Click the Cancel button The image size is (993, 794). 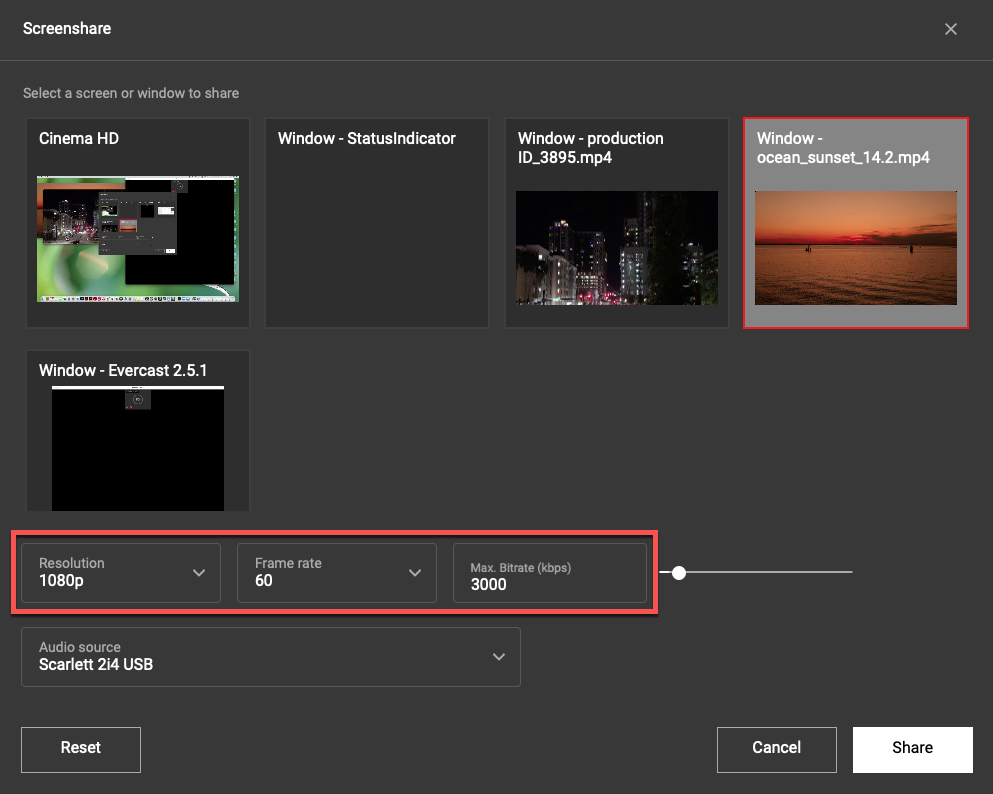[x=776, y=750]
